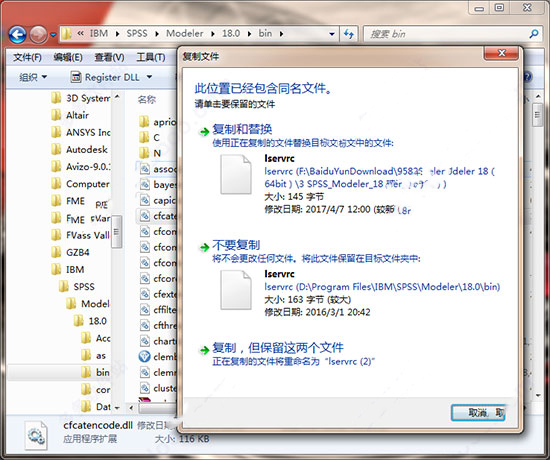
Task: Click the green arrow beside 复制和替换
Action: coord(204,132)
